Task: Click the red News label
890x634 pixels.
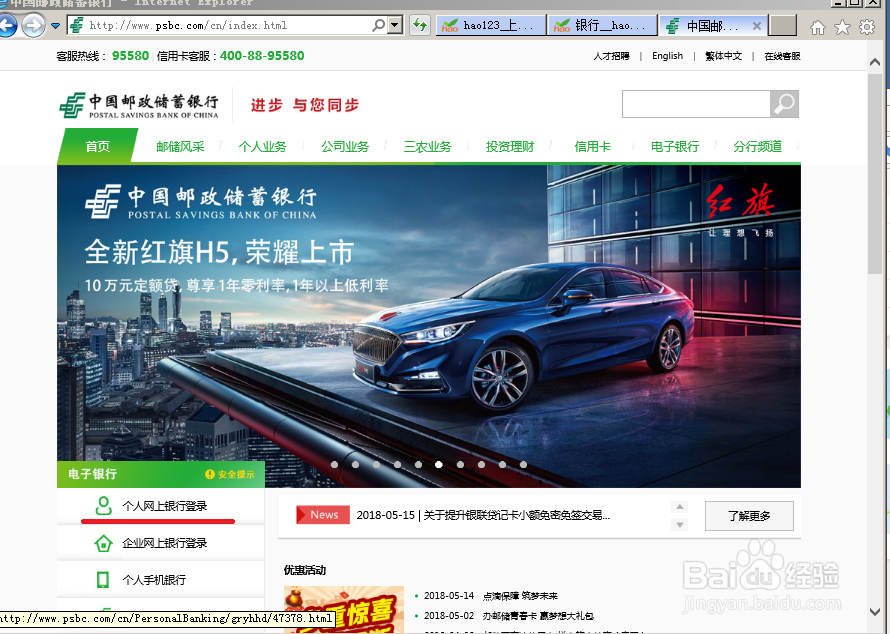Action: pyautogui.click(x=323, y=515)
